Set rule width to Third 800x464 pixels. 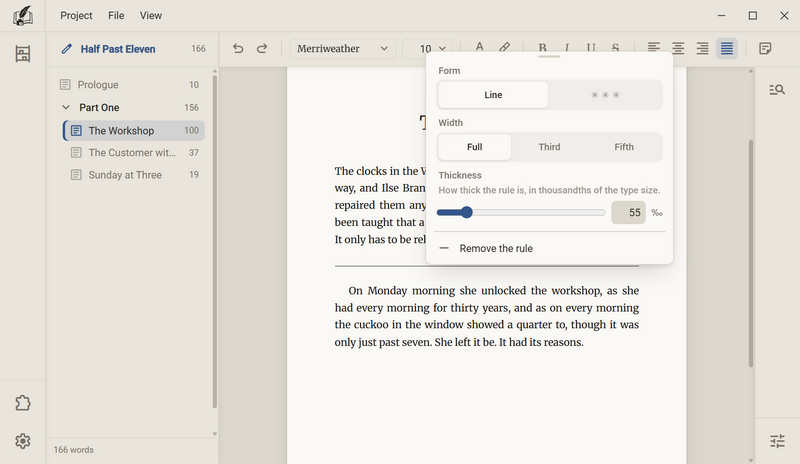click(x=549, y=147)
